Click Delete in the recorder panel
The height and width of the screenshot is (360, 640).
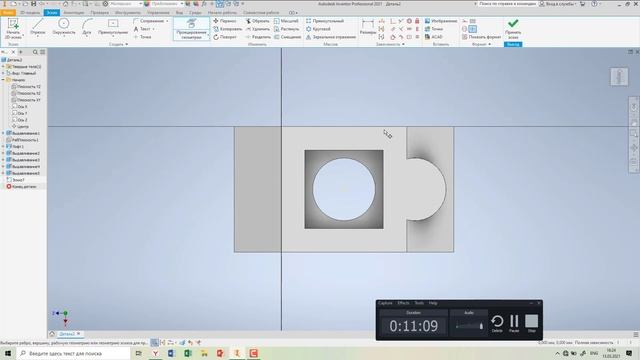(x=497, y=323)
